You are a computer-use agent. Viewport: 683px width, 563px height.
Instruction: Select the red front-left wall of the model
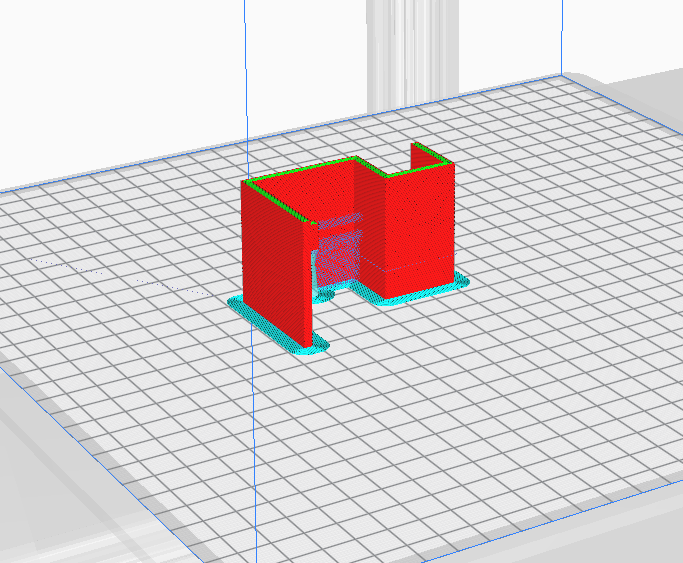coord(275,265)
